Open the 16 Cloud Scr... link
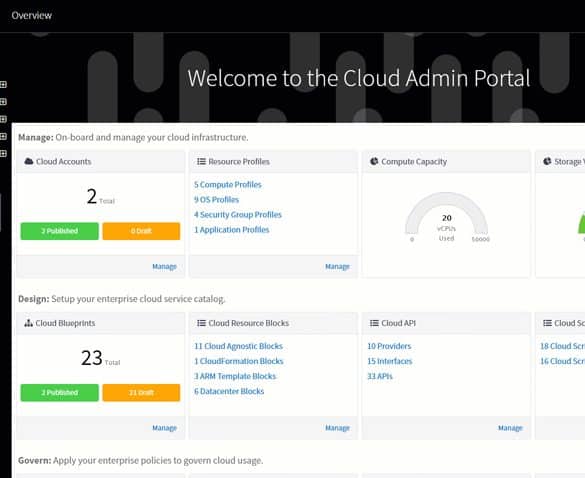This screenshot has width=585, height=478. point(562,361)
